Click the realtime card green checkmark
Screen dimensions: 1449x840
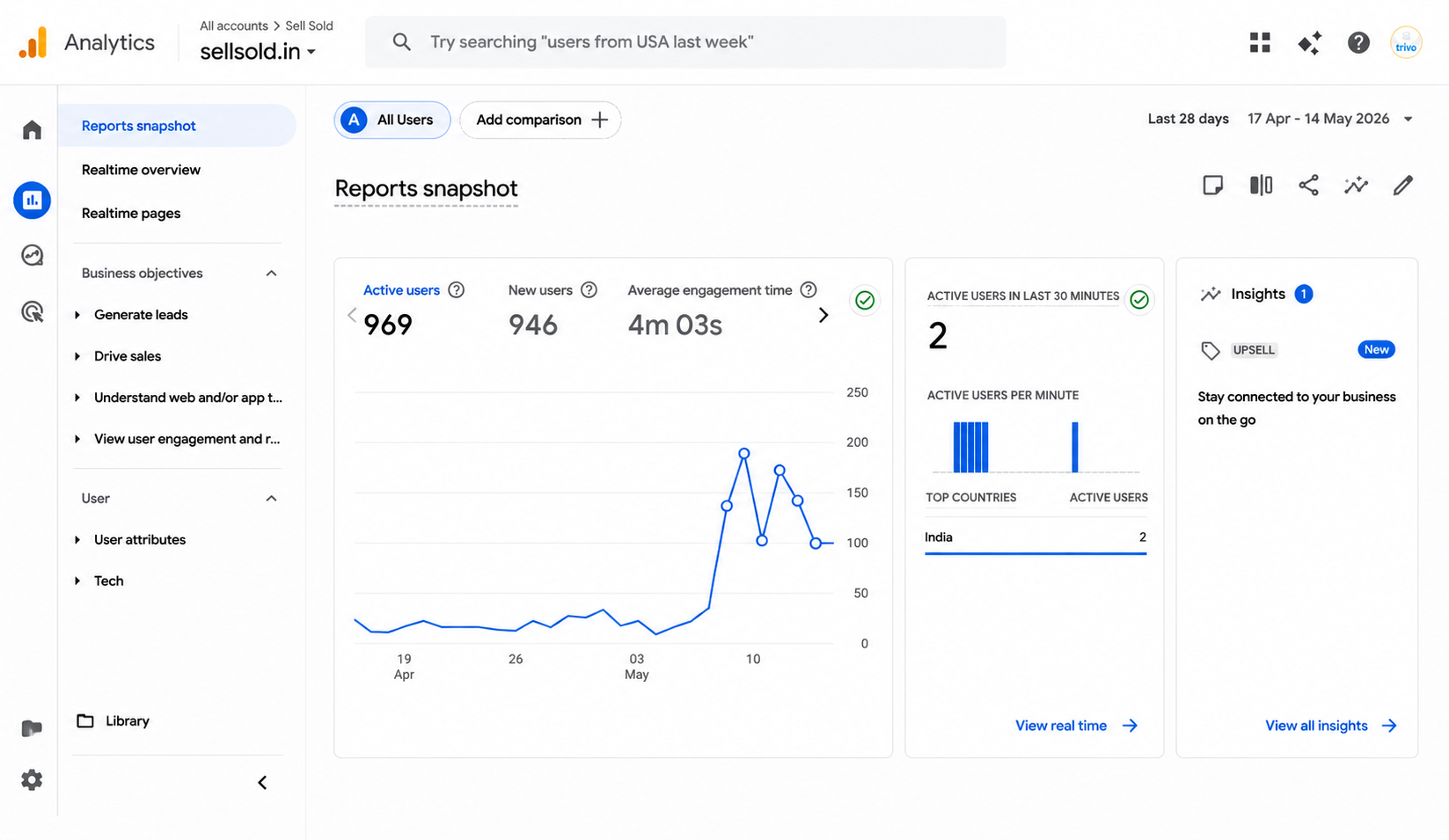[1139, 300]
